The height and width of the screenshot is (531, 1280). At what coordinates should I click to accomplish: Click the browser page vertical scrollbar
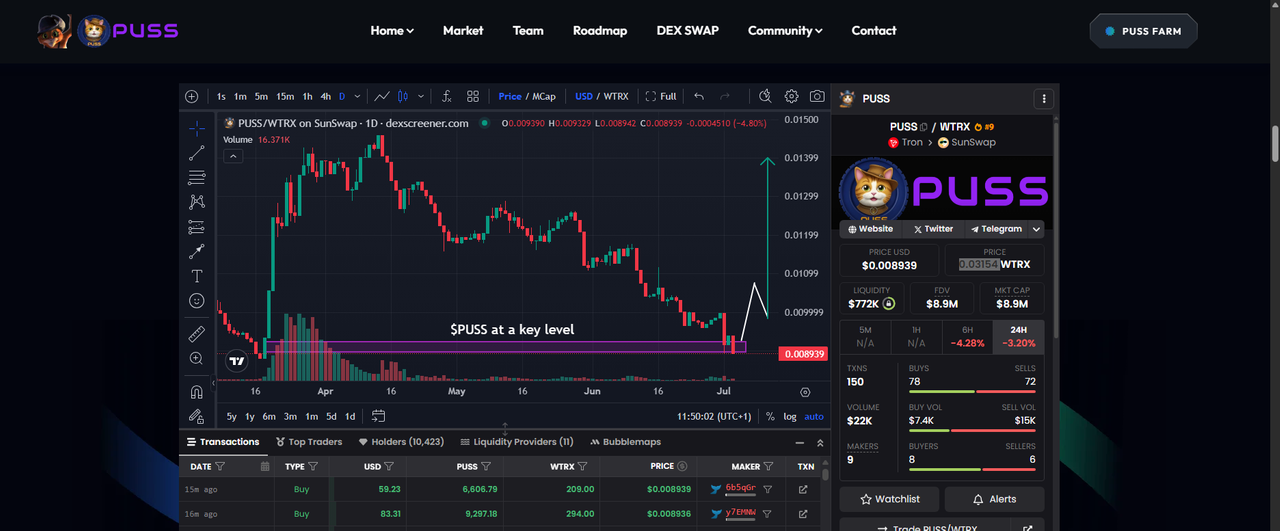click(x=1274, y=144)
